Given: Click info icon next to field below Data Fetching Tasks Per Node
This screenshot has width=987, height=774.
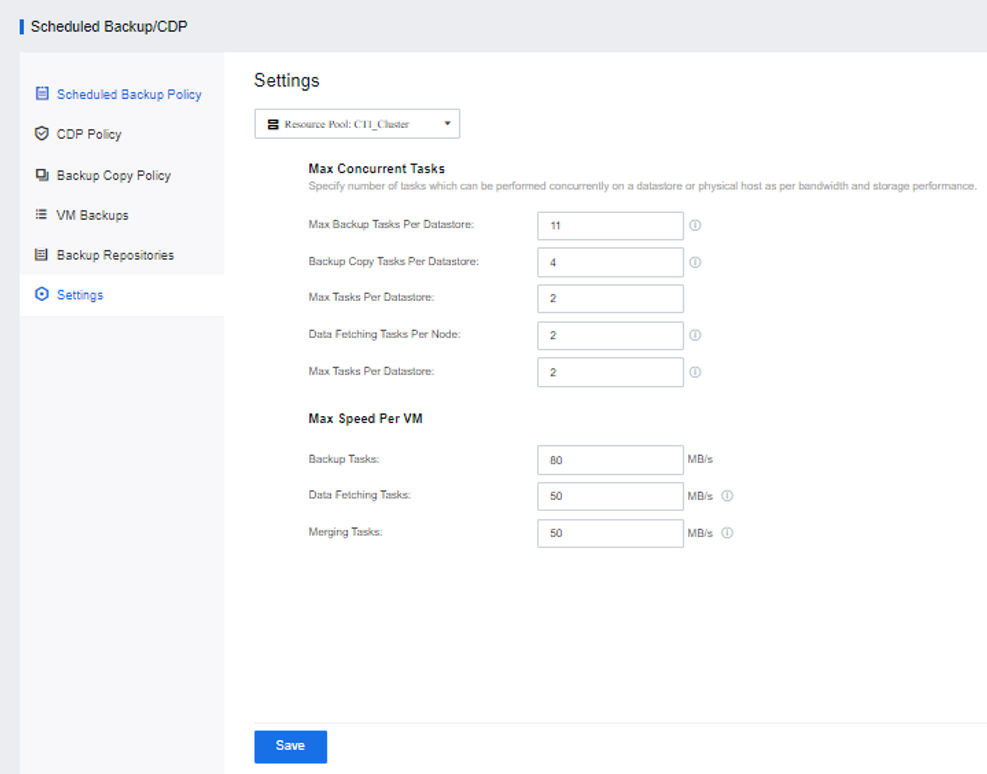Looking at the screenshot, I should click(x=695, y=373).
